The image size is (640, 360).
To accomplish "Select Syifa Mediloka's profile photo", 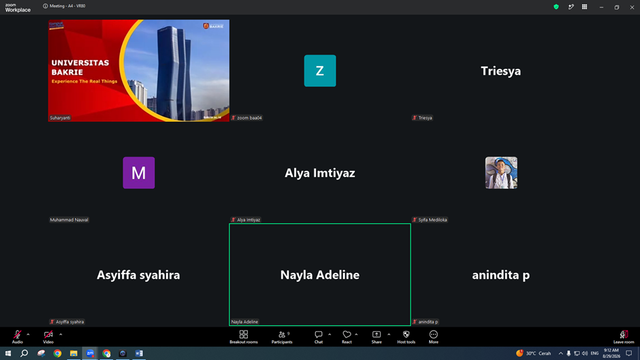I will 501,173.
